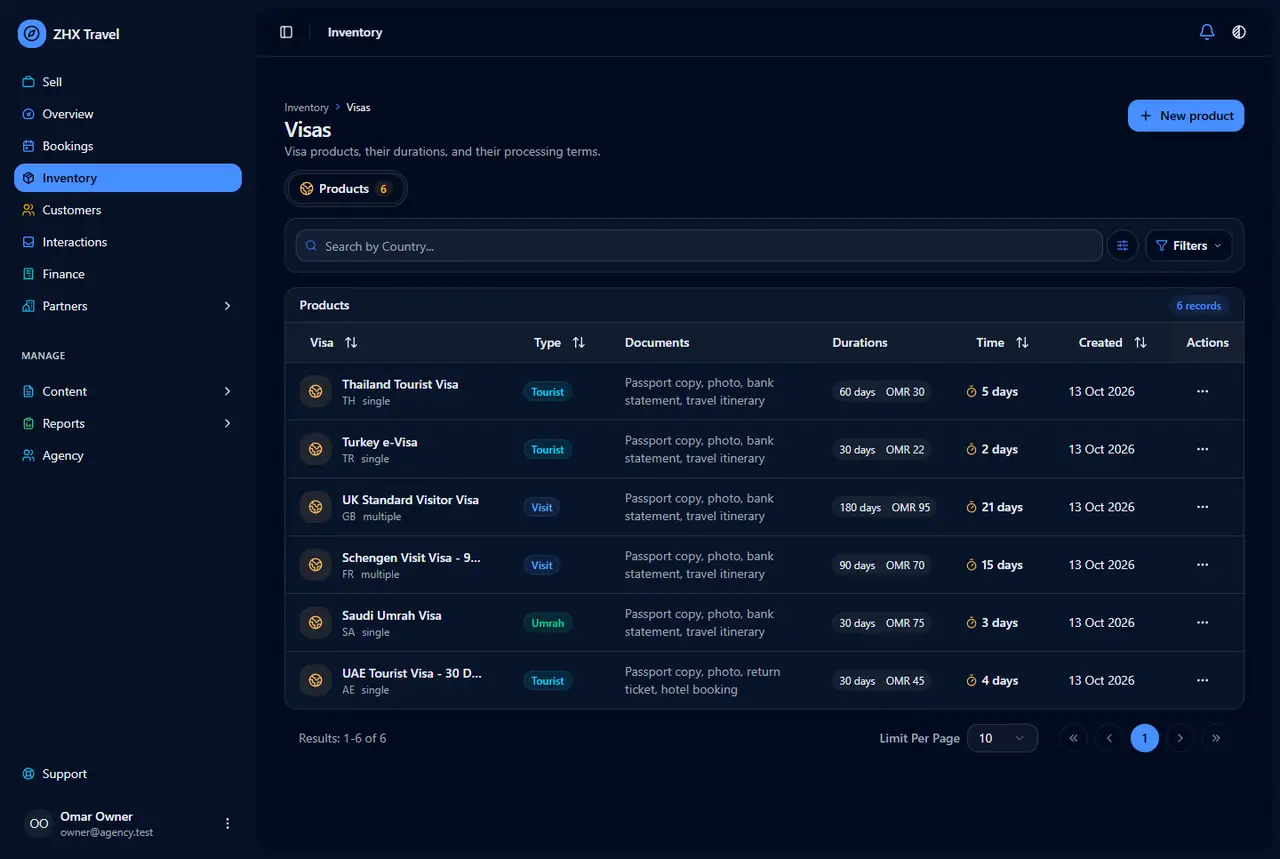The width and height of the screenshot is (1280, 859).
Task: Click the Thailand Tourist Visa product icon
Action: coord(316,392)
